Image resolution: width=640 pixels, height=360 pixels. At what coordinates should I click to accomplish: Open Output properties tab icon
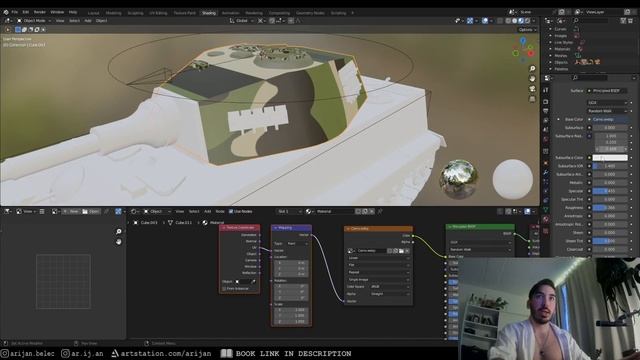[x=546, y=111]
